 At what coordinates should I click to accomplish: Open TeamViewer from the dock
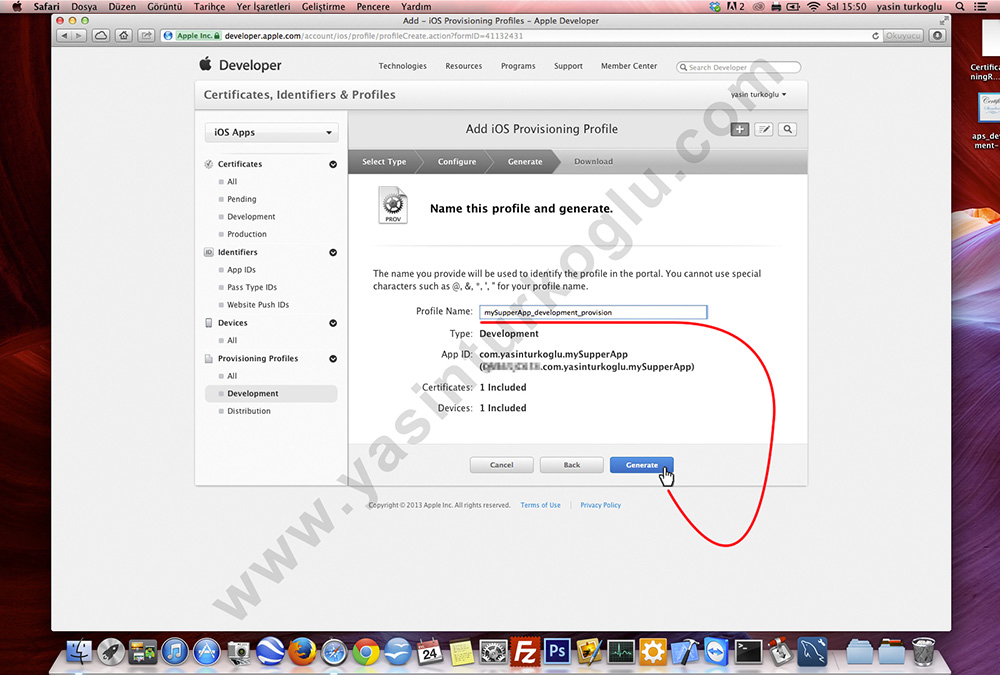point(716,652)
